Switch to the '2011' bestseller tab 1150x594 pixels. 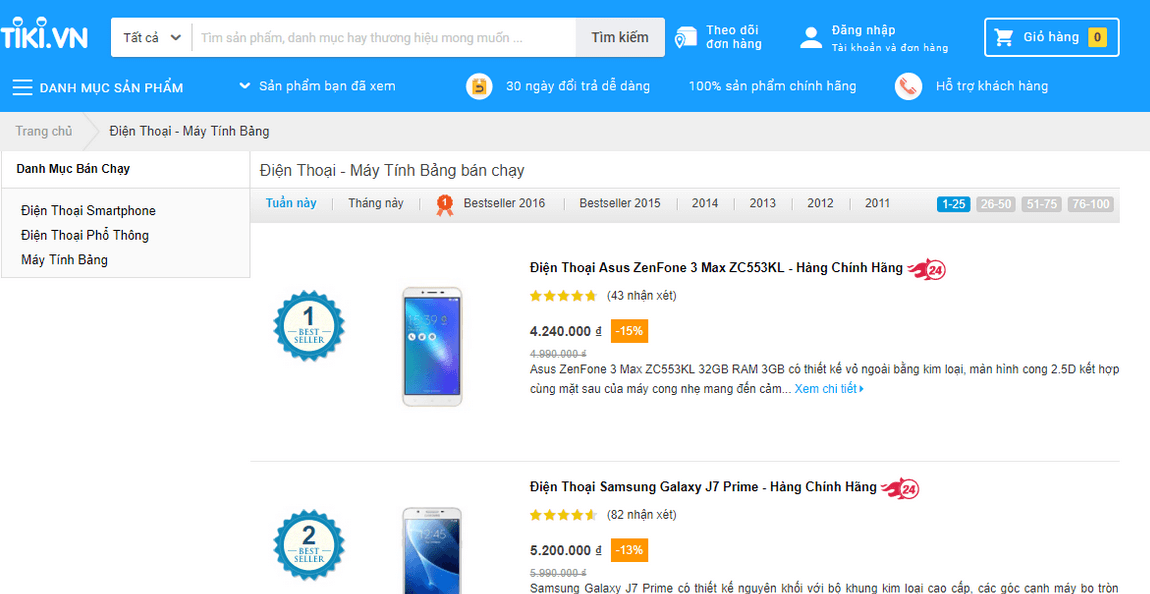pyautogui.click(x=877, y=203)
